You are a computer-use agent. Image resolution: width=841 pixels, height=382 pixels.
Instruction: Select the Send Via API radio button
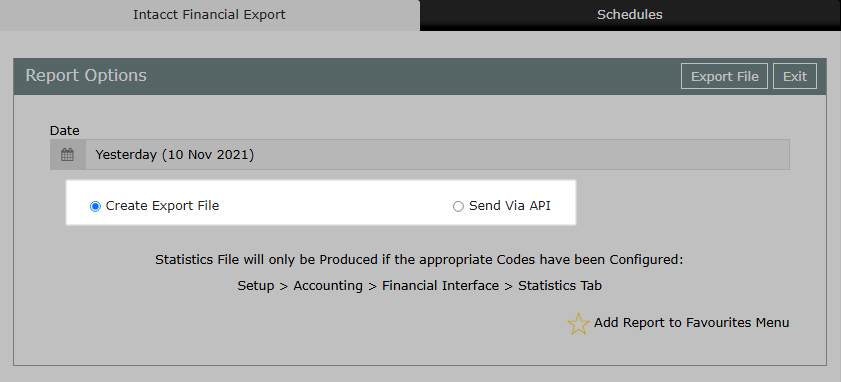tap(458, 207)
